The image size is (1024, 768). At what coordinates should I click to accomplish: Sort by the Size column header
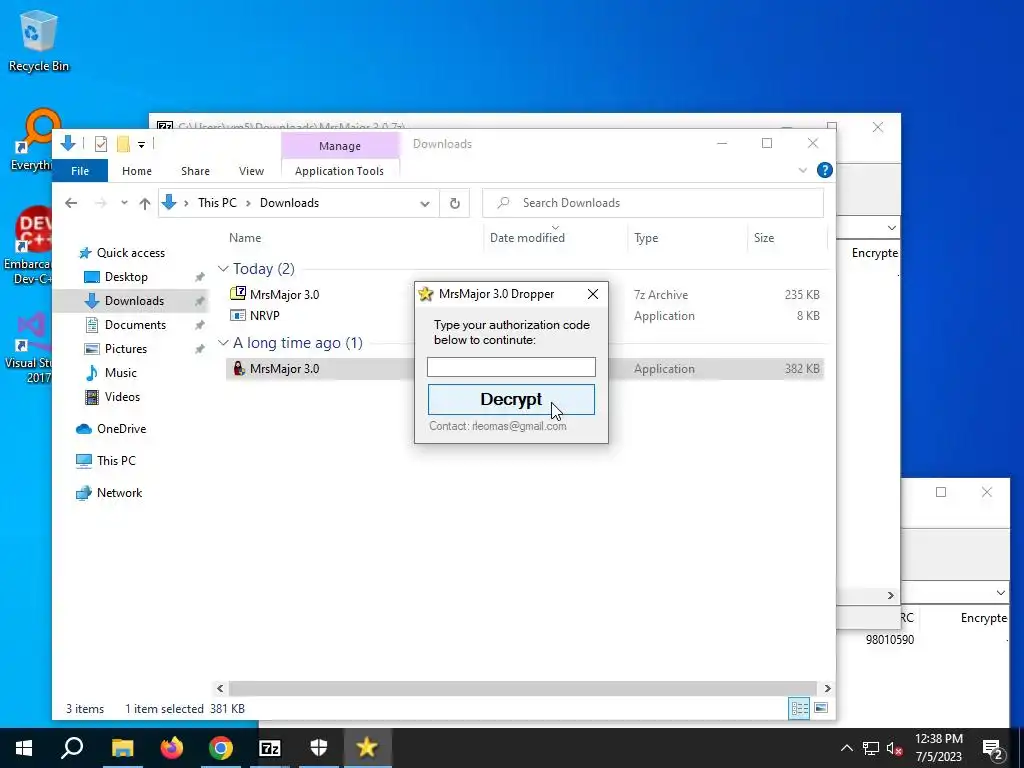tap(764, 238)
